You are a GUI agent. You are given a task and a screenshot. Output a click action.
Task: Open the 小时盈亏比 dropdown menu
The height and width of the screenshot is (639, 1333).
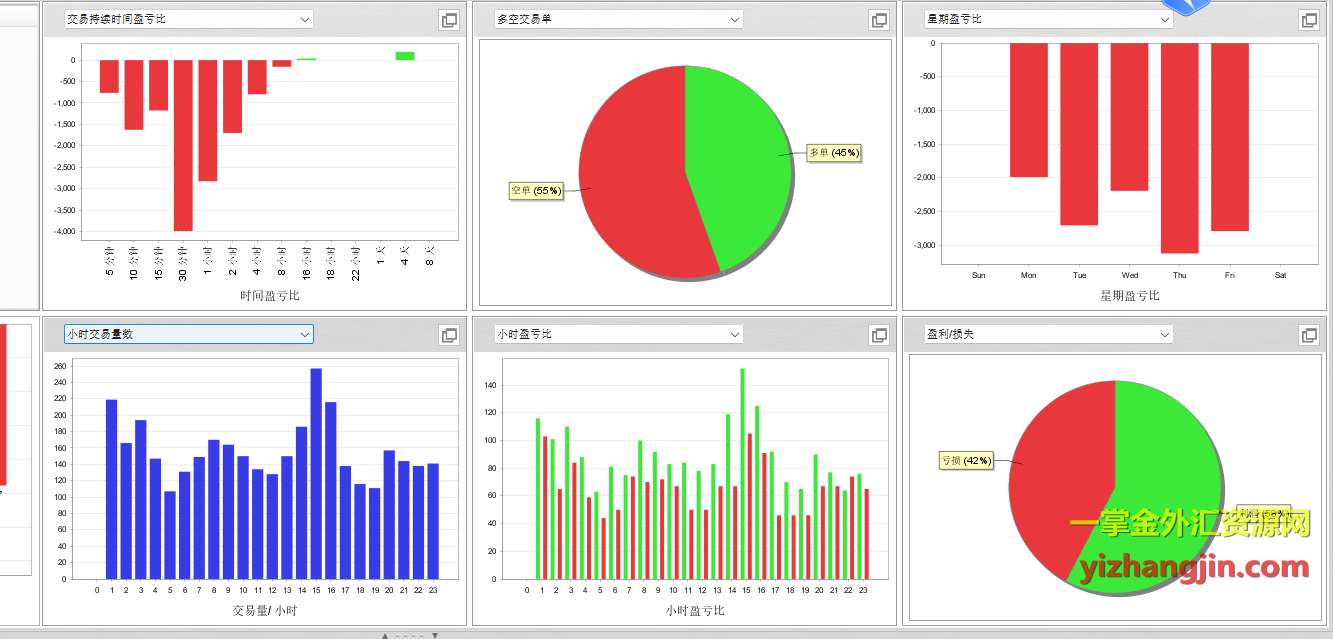pyautogui.click(x=735, y=334)
